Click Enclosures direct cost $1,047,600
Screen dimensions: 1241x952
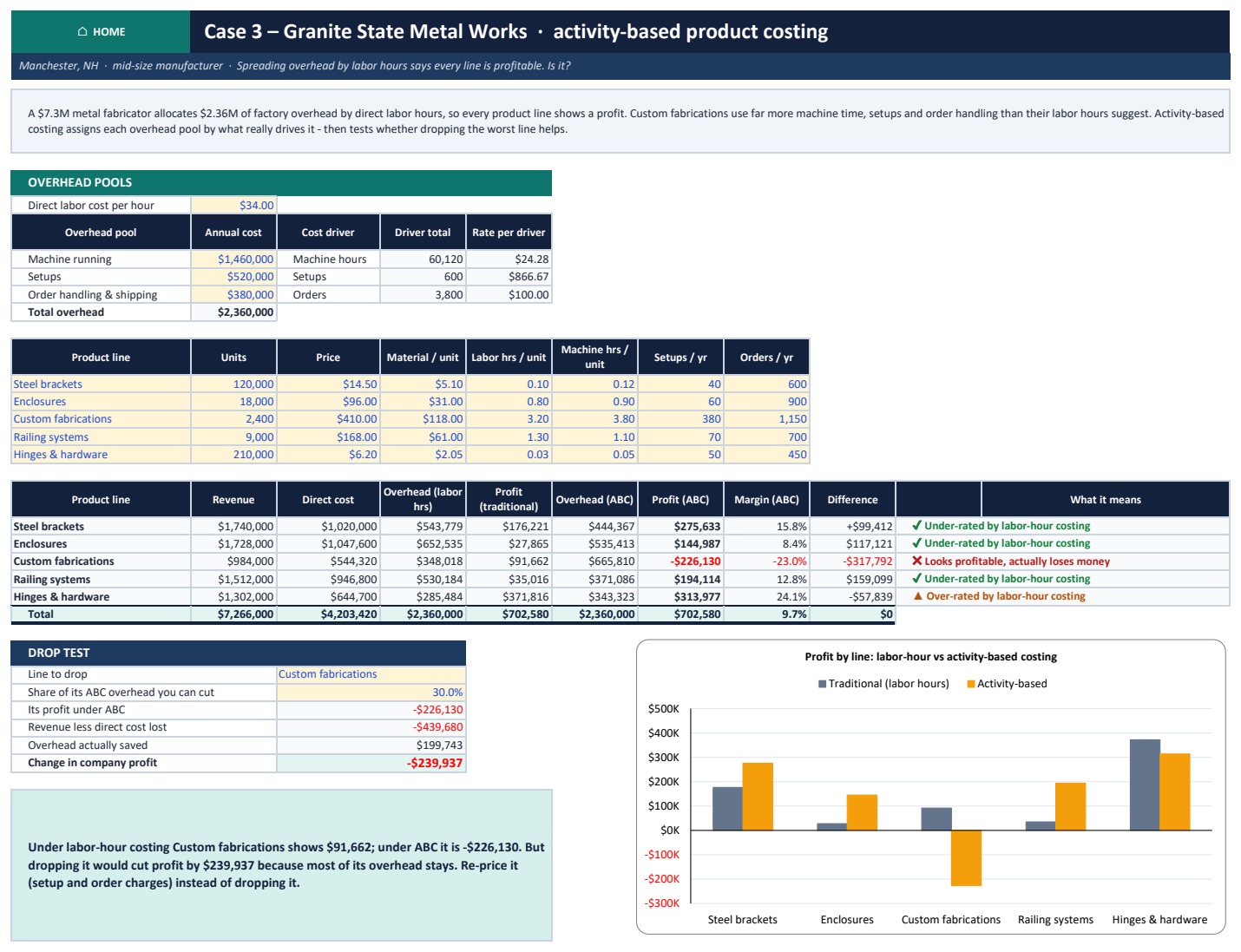328,544
